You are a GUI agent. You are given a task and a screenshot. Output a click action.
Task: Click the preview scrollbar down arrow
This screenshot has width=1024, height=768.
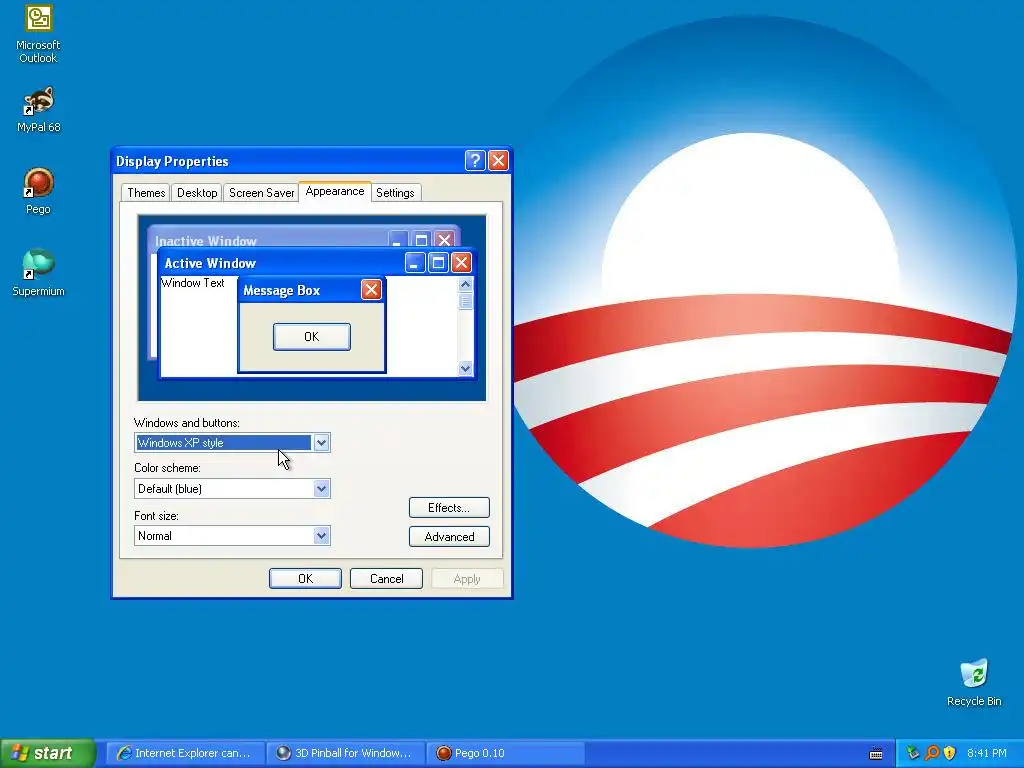(x=465, y=368)
